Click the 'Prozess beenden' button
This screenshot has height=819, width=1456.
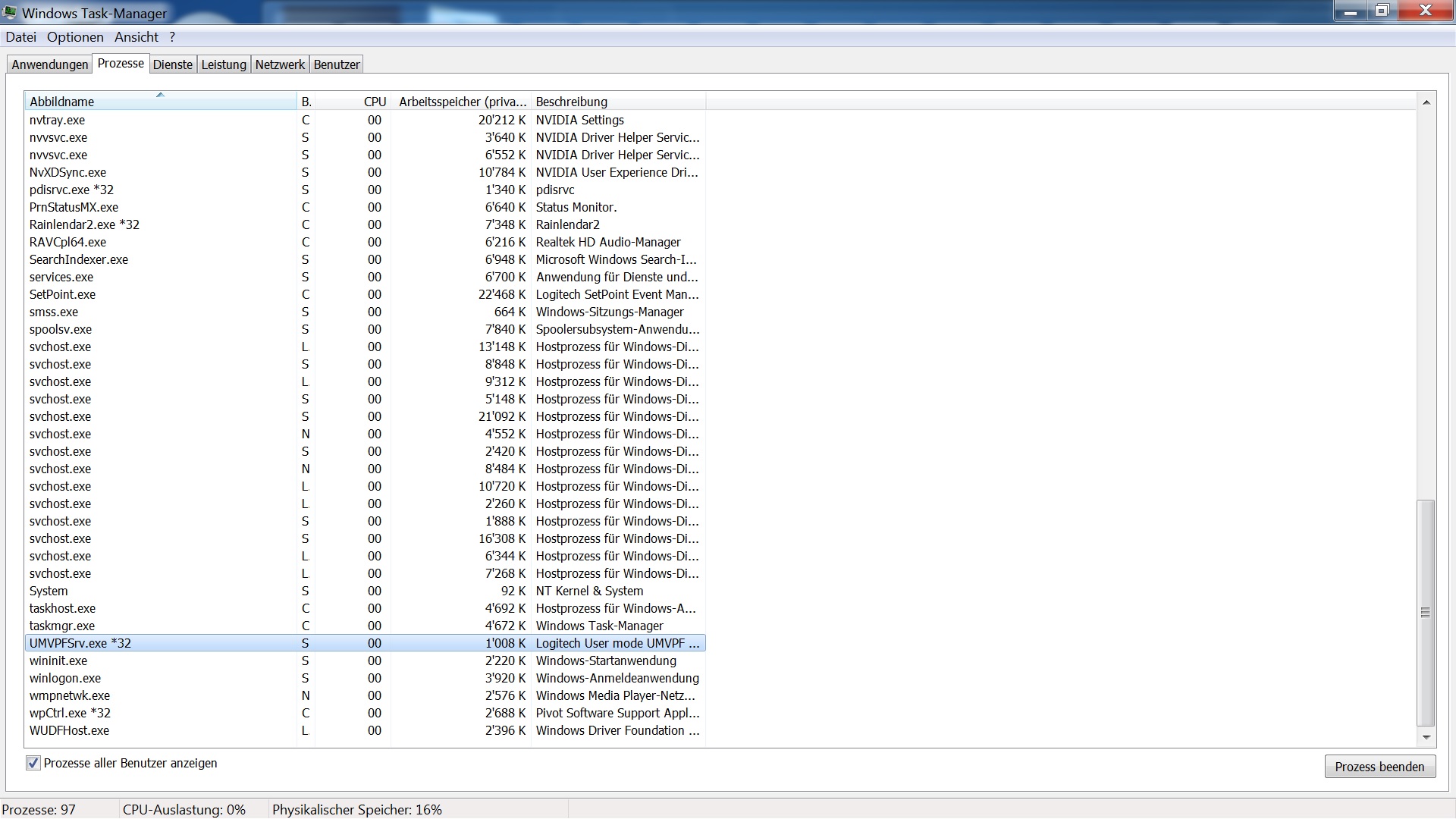click(1379, 767)
